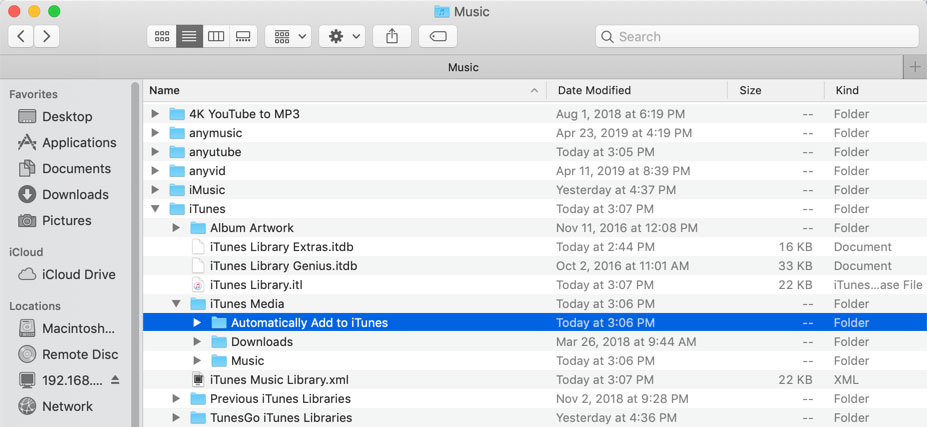The image size is (927, 427).
Task: Eject the 192.168 server
Action: tap(115, 380)
